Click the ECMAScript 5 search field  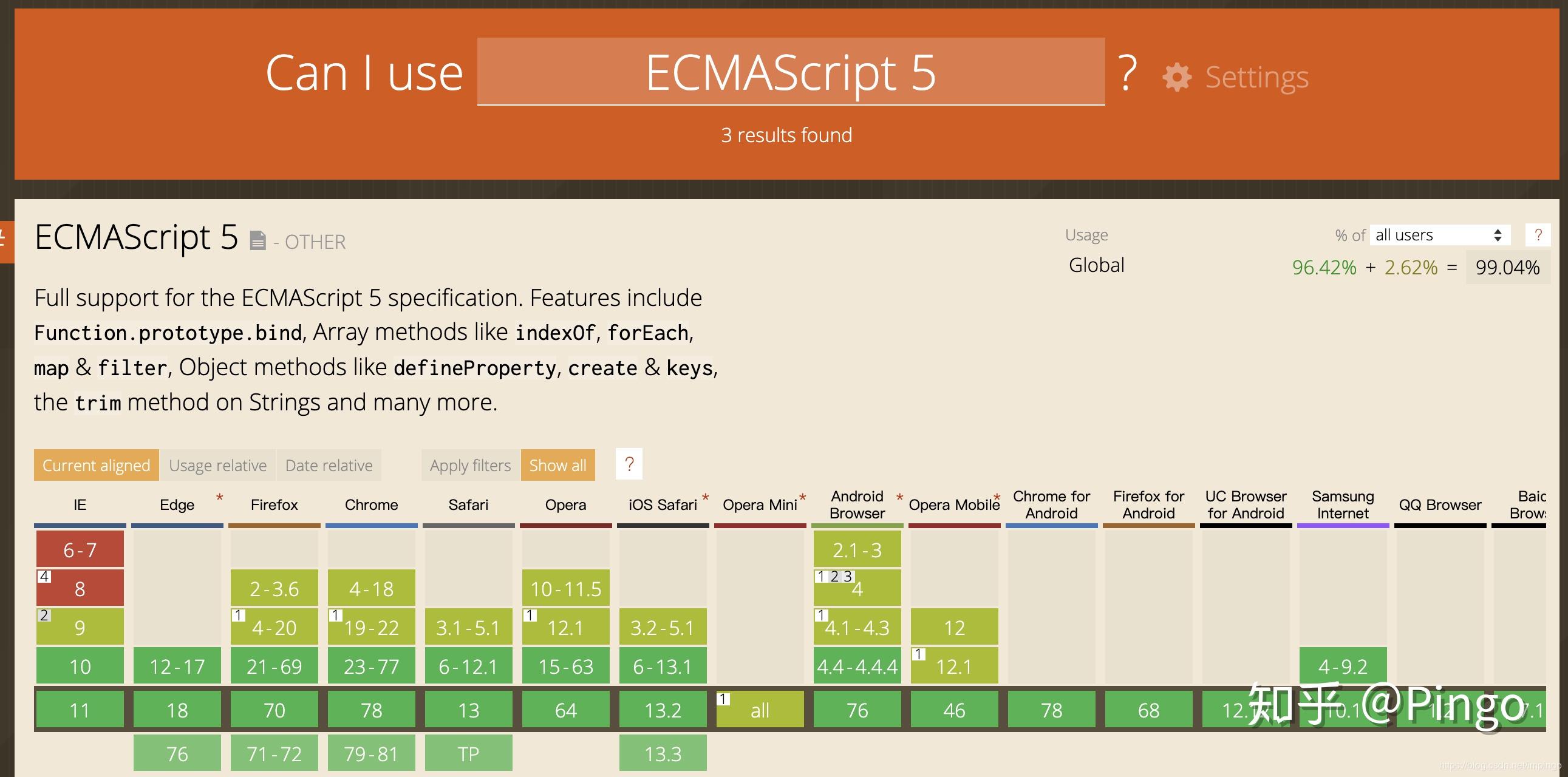point(790,72)
